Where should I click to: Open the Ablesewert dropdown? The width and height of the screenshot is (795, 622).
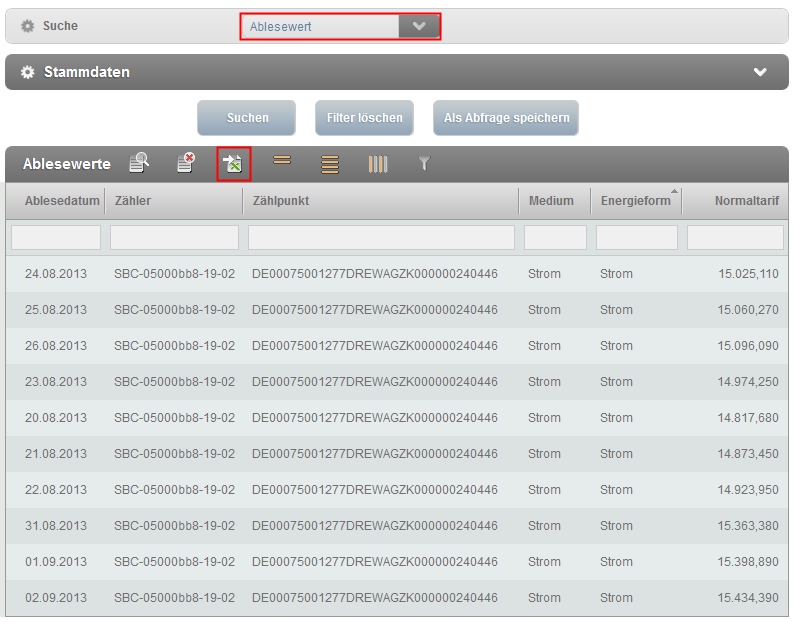(x=419, y=27)
